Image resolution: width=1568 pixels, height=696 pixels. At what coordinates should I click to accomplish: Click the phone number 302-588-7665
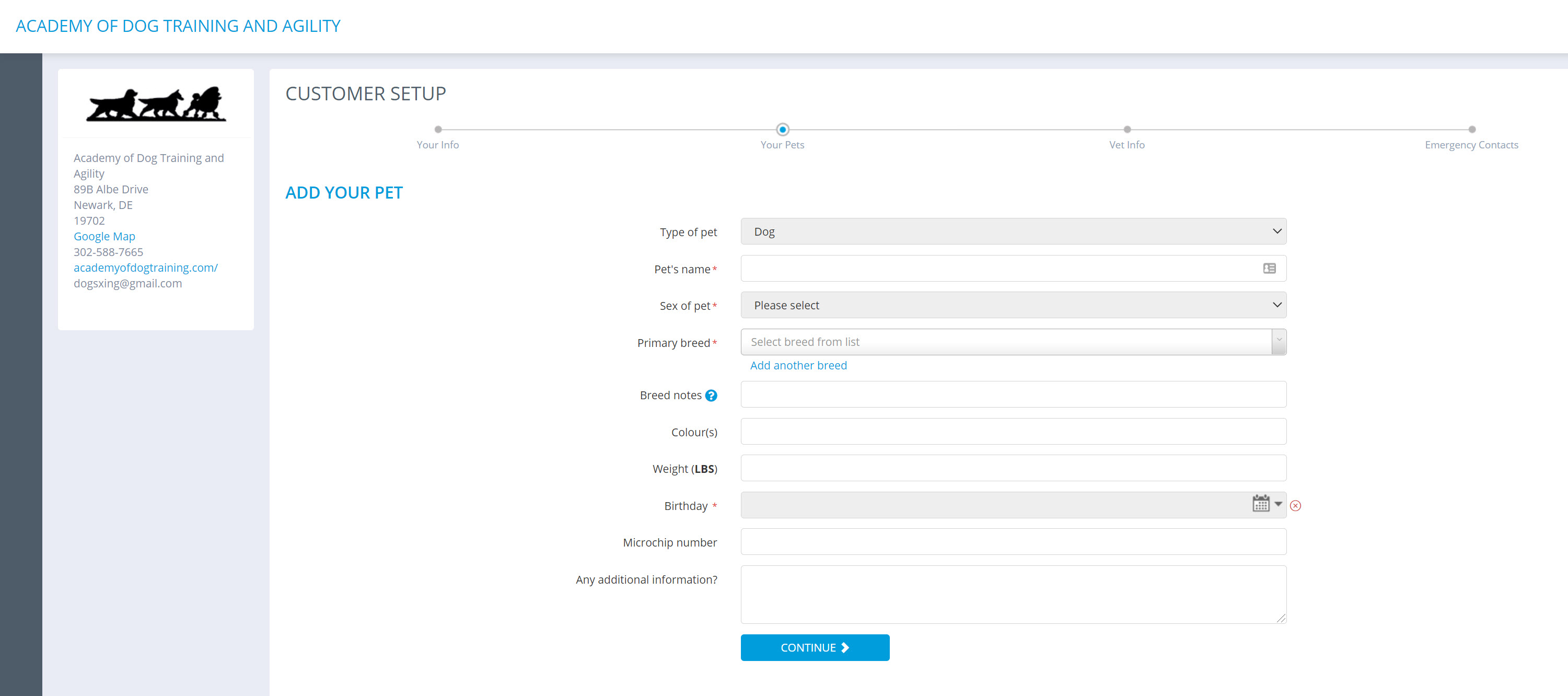[108, 252]
